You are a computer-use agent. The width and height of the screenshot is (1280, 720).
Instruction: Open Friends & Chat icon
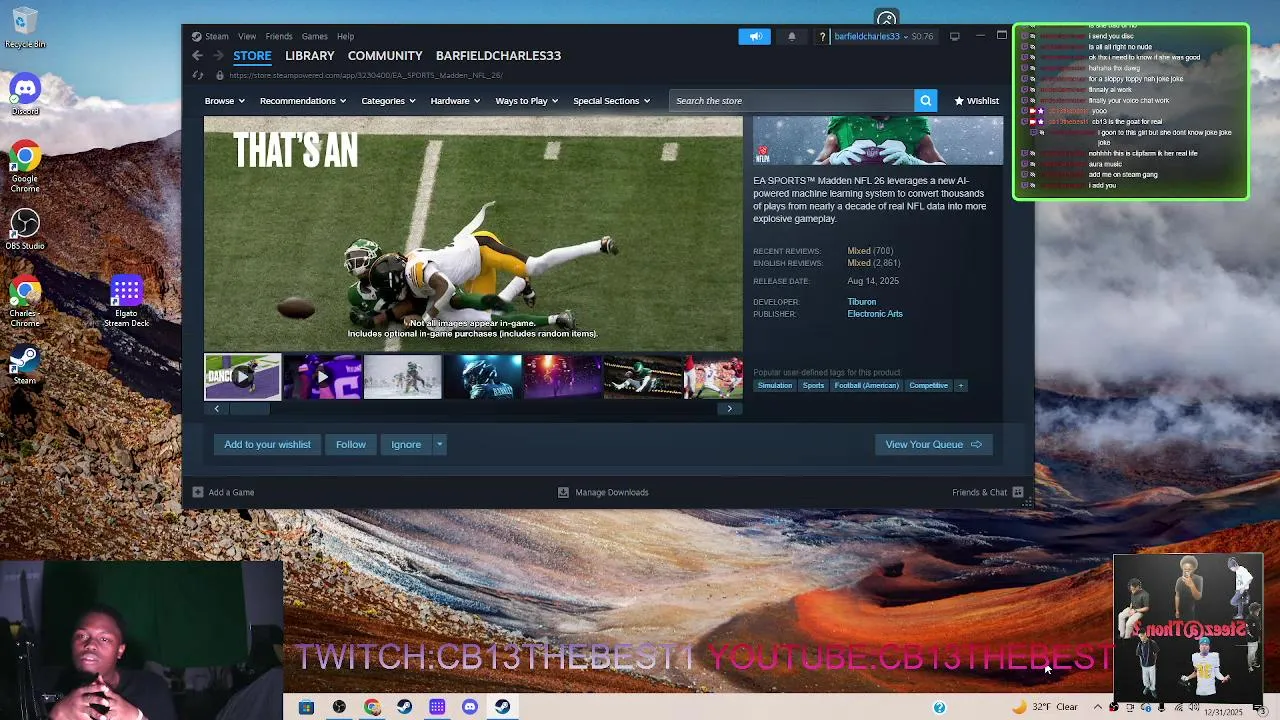click(x=1017, y=492)
